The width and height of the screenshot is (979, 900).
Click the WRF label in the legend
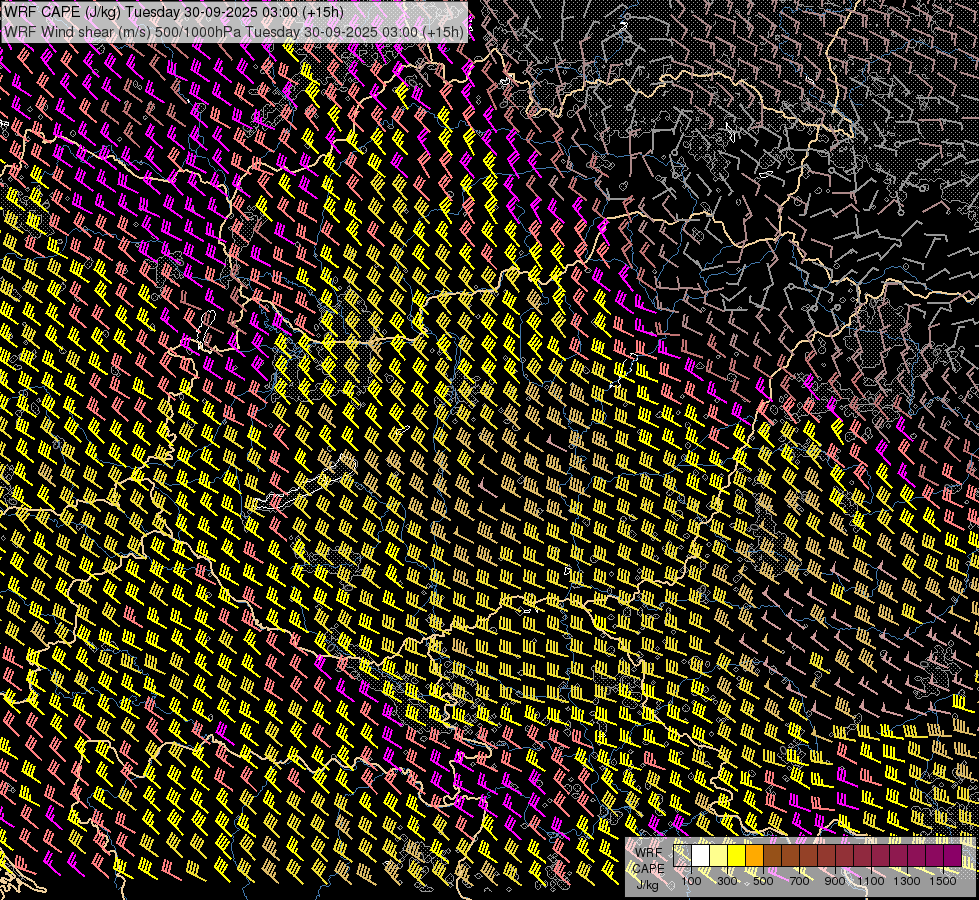click(x=648, y=853)
